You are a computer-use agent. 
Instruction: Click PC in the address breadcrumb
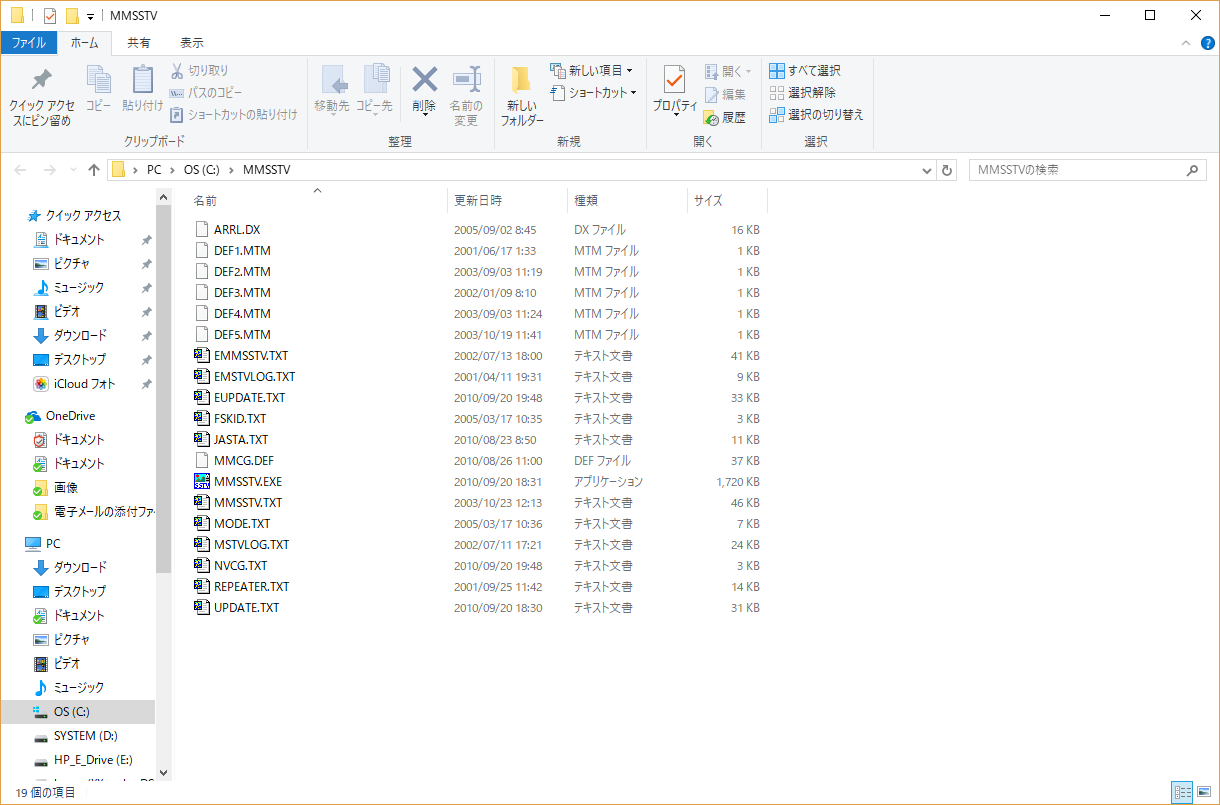[x=154, y=170]
